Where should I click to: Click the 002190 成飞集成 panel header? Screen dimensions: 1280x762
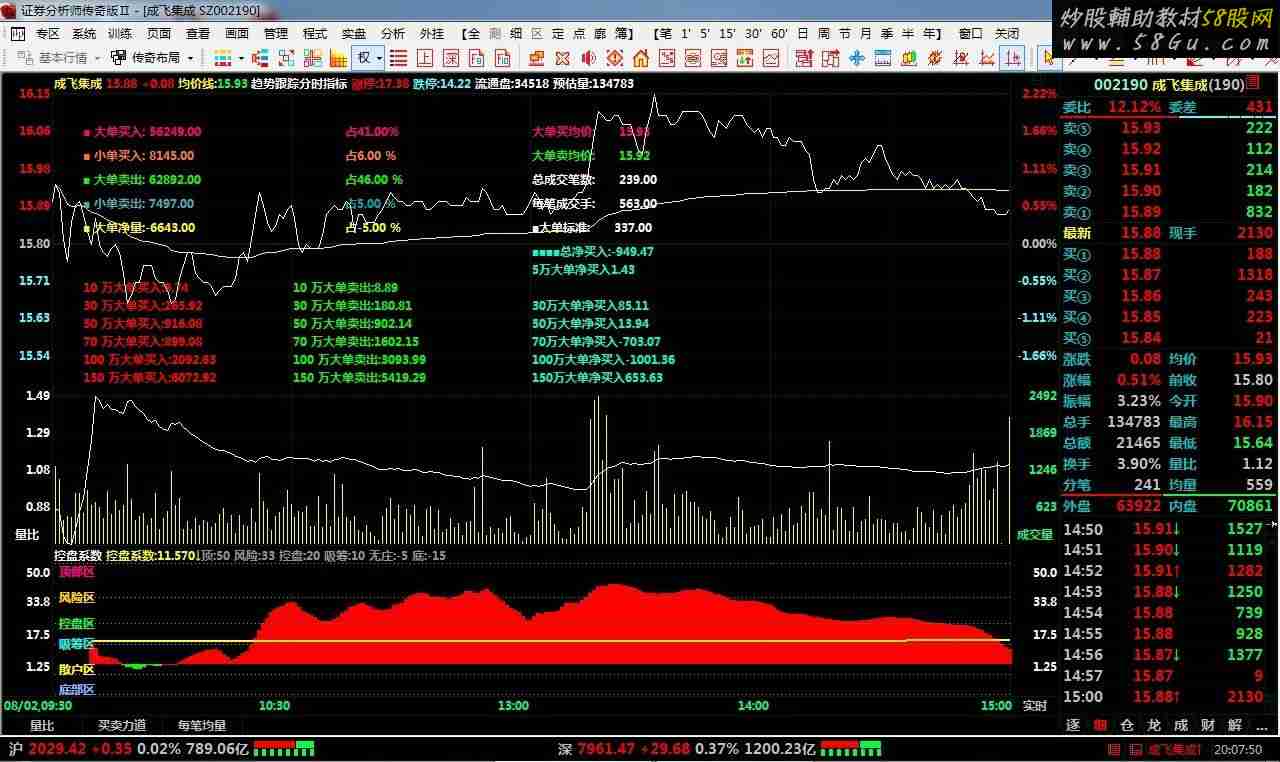1169,85
